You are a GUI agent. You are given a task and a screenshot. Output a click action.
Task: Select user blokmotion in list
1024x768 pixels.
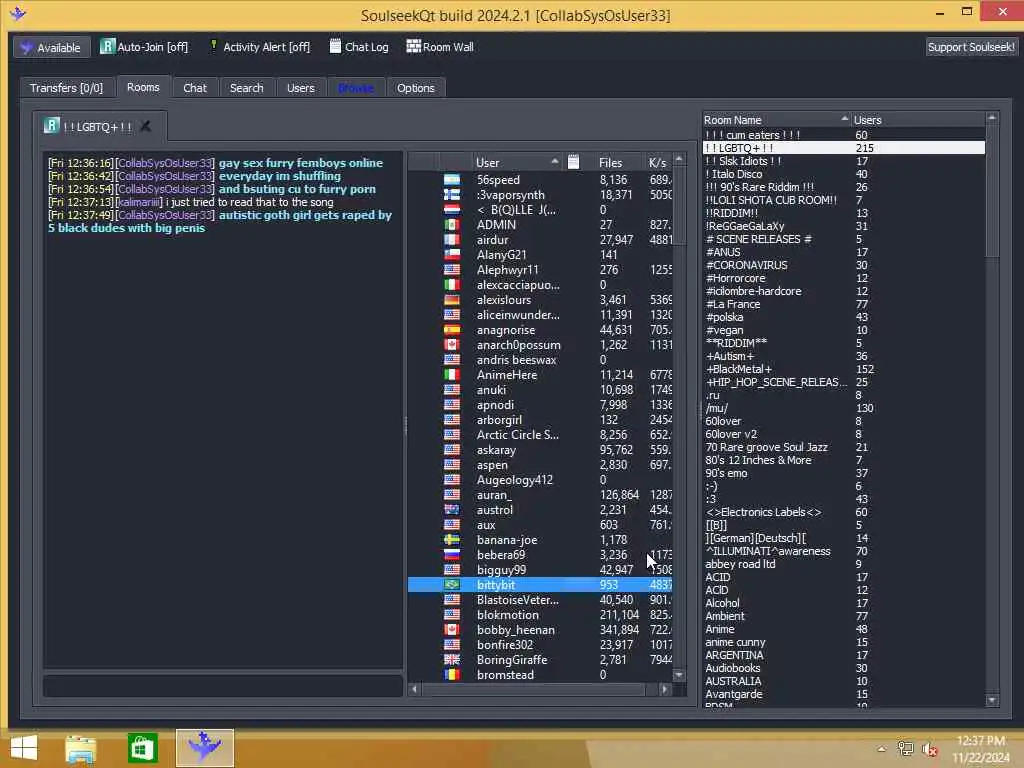pos(540,615)
